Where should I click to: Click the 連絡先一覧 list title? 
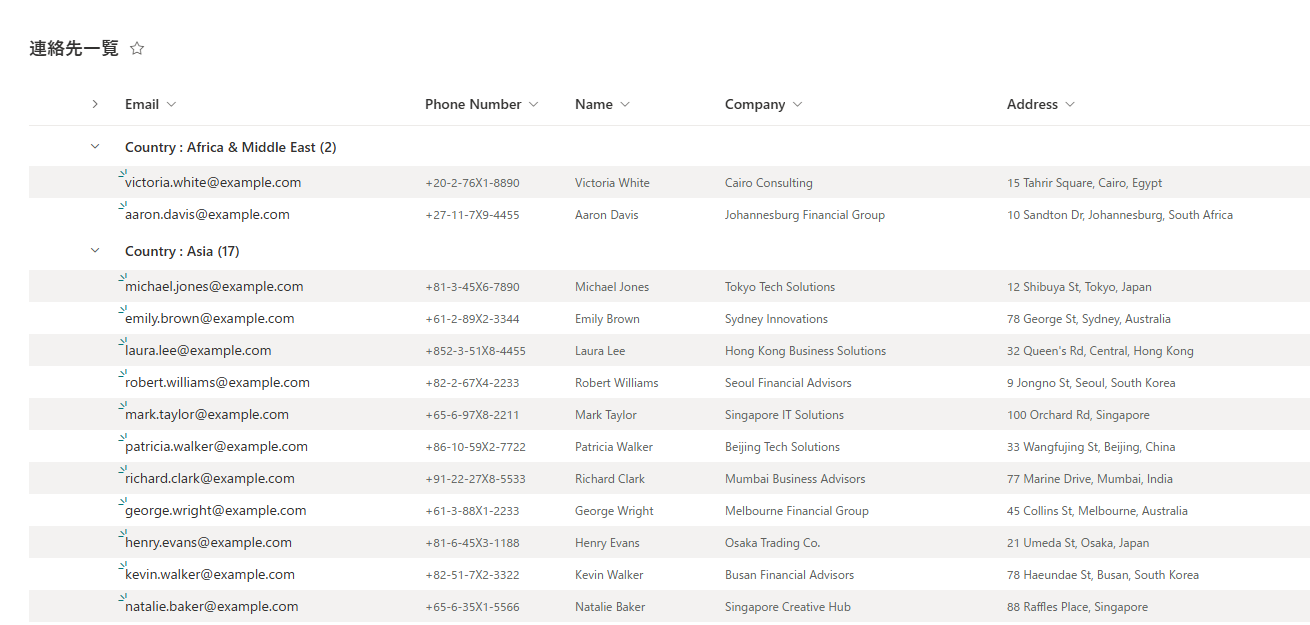pyautogui.click(x=74, y=48)
